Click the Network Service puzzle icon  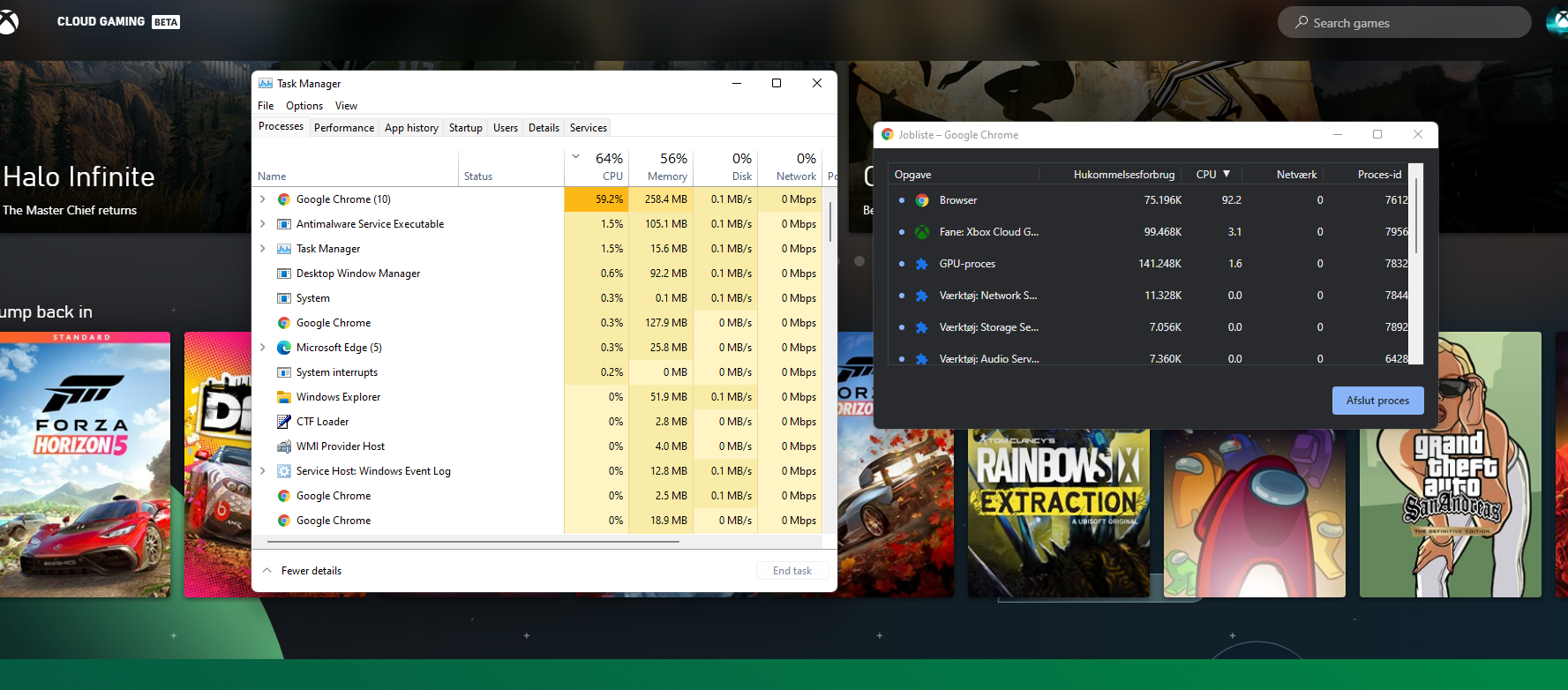(922, 296)
